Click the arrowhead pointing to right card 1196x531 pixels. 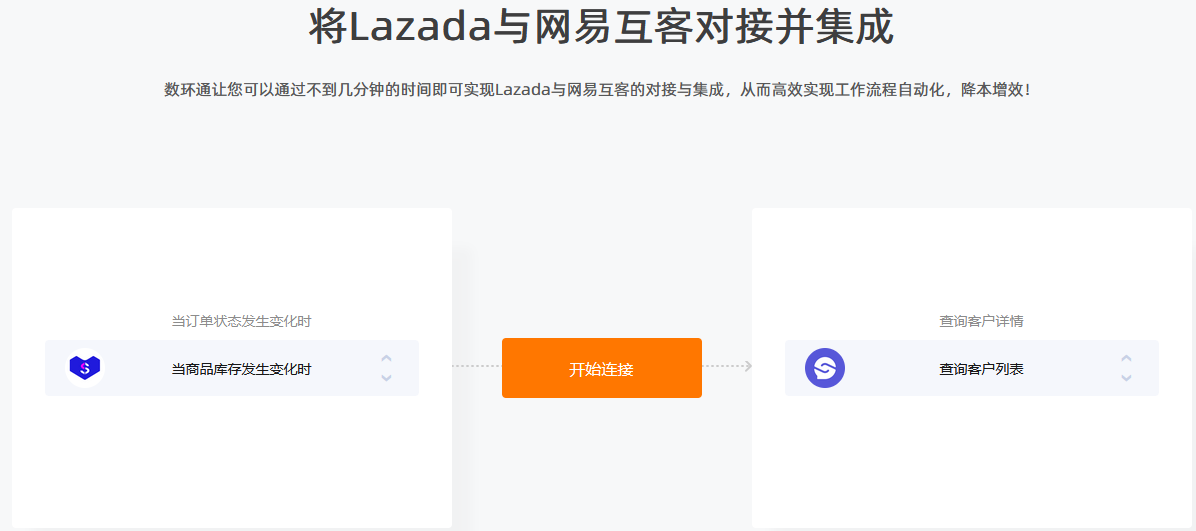(747, 366)
